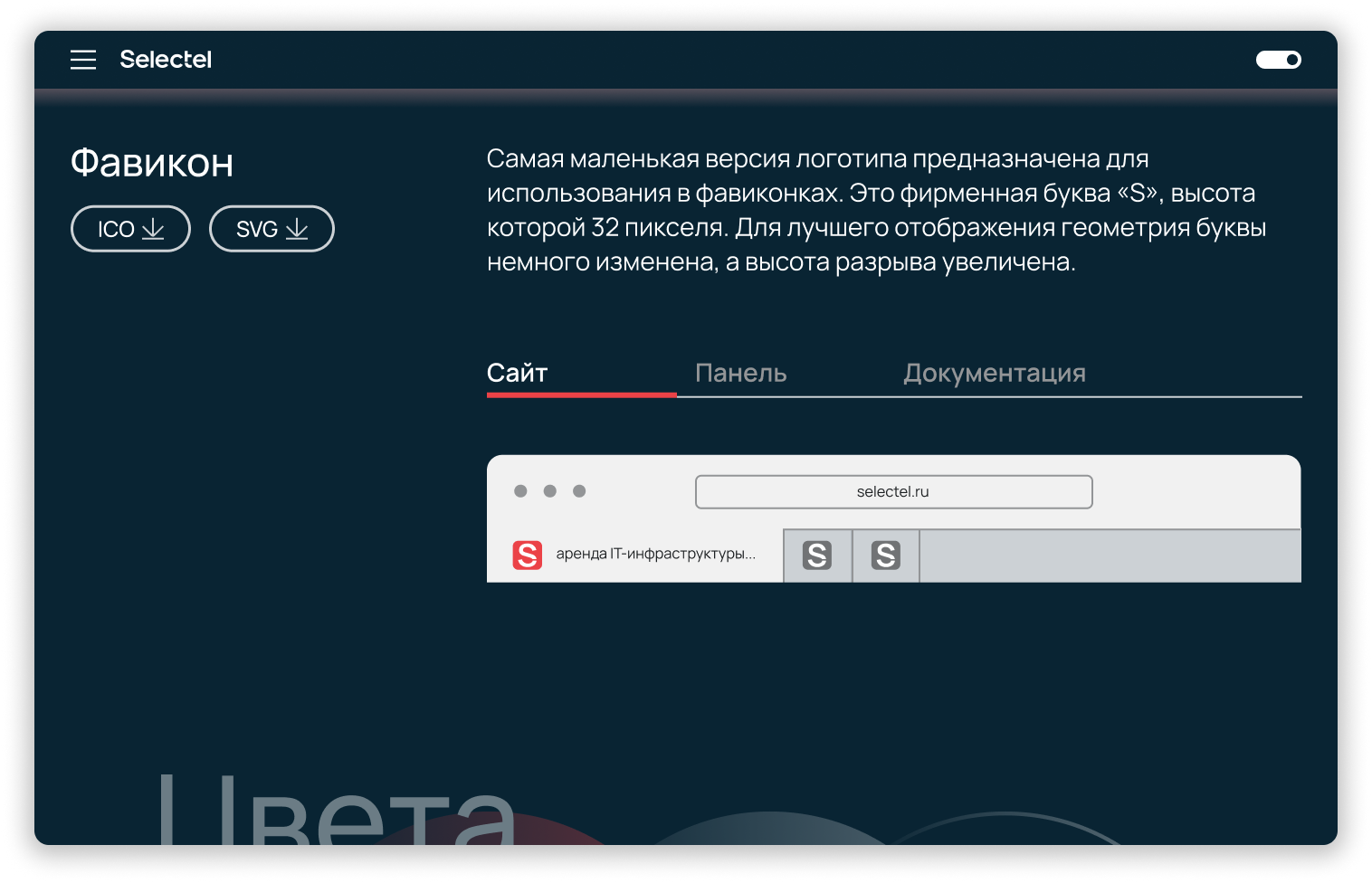The height and width of the screenshot is (883, 1372).
Task: Open the Документация tab
Action: pyautogui.click(x=996, y=373)
